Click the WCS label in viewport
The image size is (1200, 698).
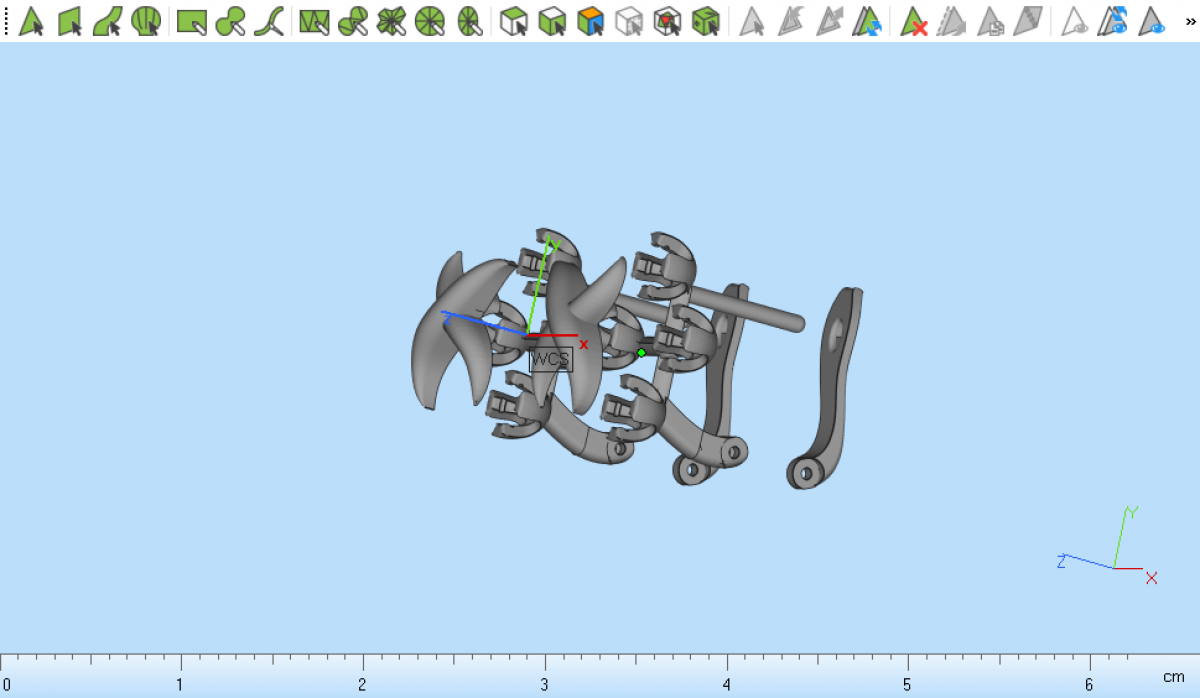551,359
